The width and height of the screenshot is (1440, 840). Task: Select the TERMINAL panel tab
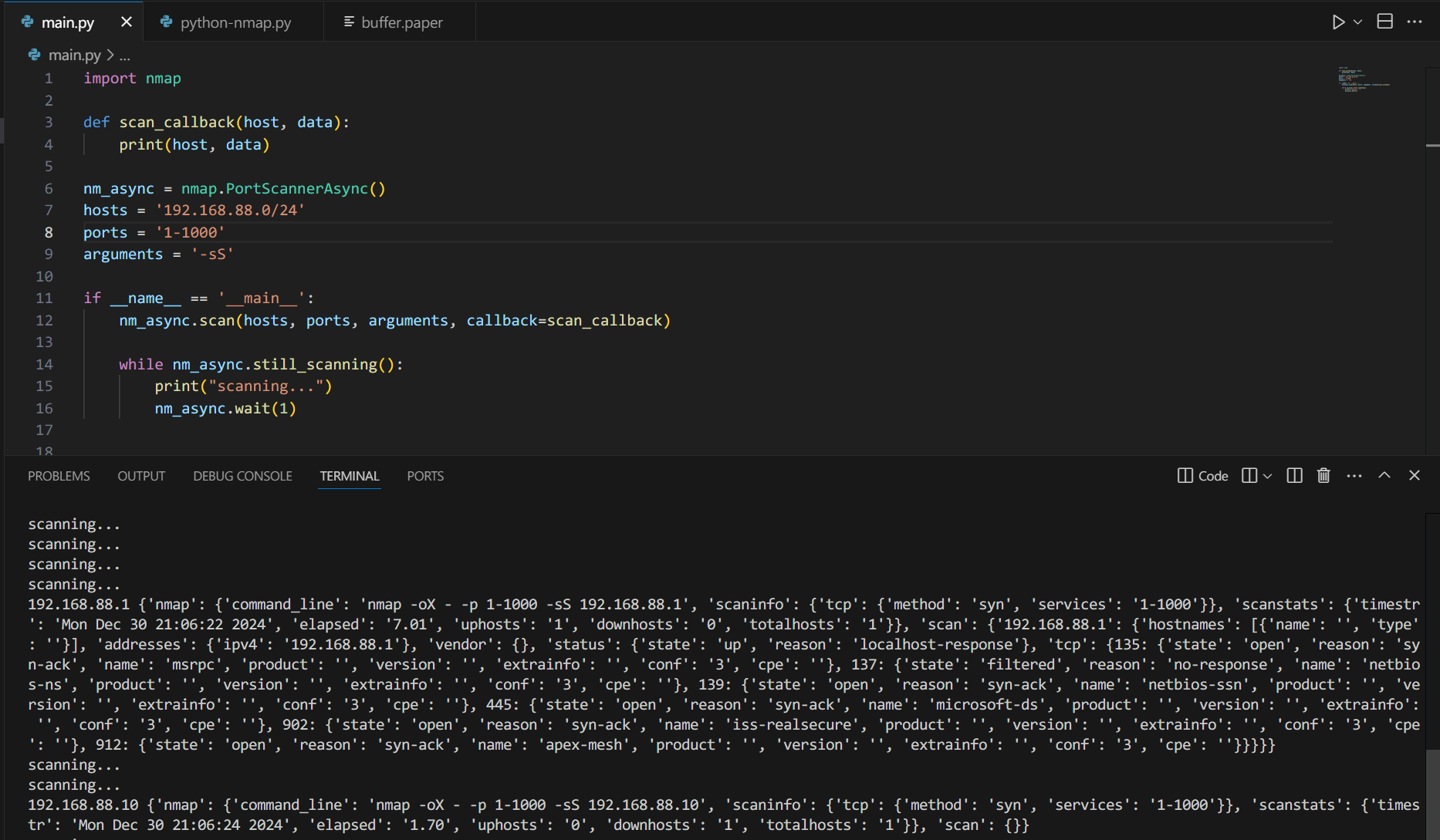pos(350,476)
